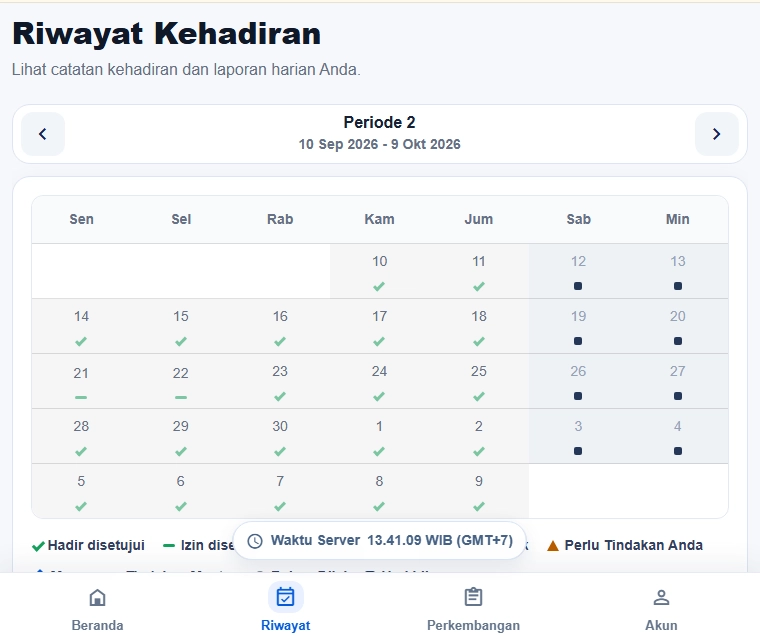This screenshot has height=637, width=760.
Task: Click the Kam column header
Action: pos(380,219)
